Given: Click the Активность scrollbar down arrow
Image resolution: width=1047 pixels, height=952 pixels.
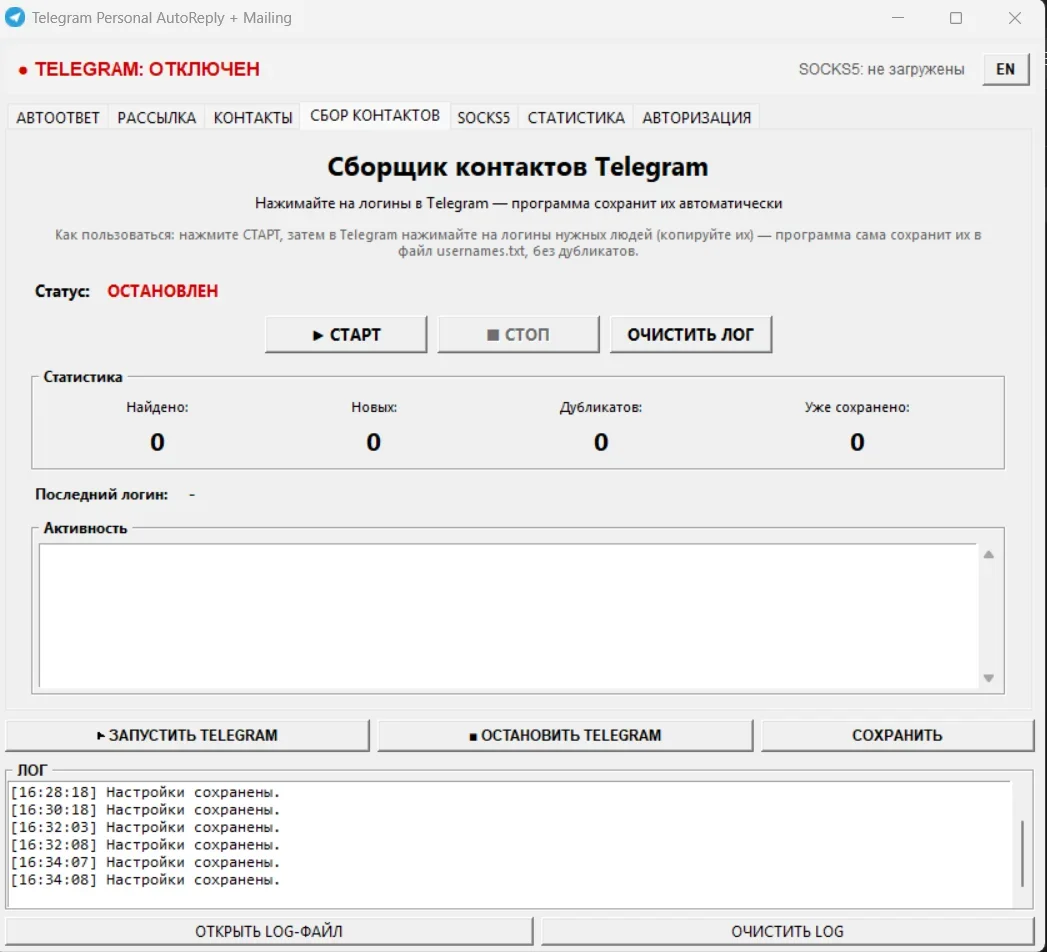Looking at the screenshot, I should pos(989,678).
